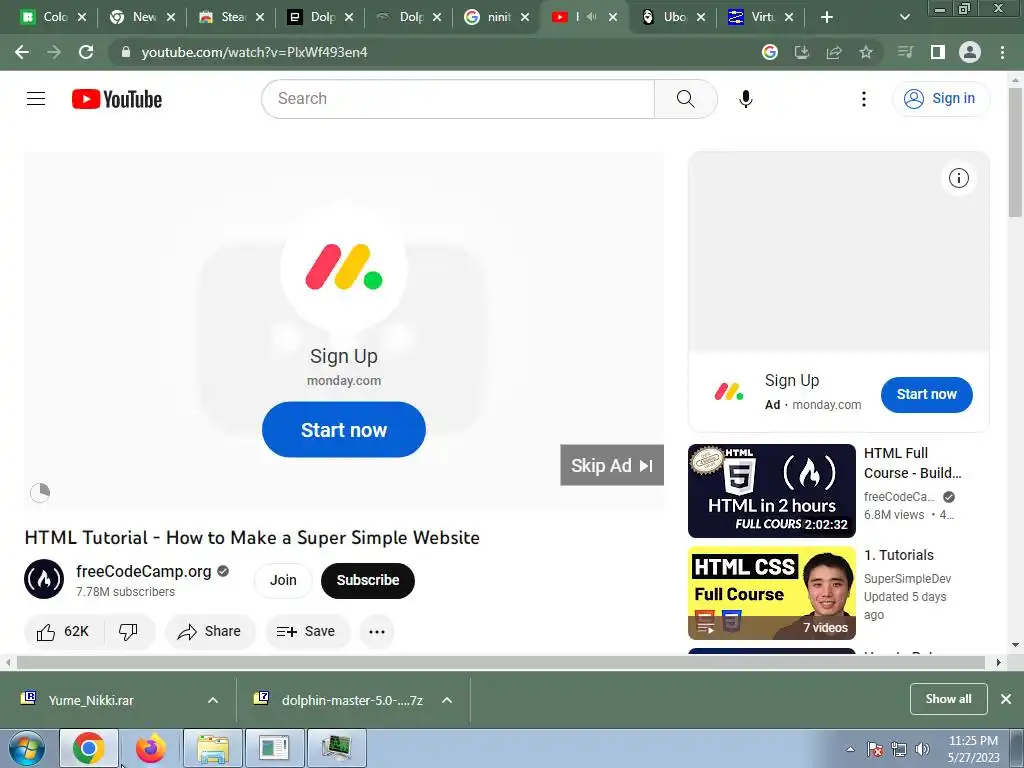Open YouTube settings three-dot menu
The width and height of the screenshot is (1024, 768).
[x=863, y=99]
